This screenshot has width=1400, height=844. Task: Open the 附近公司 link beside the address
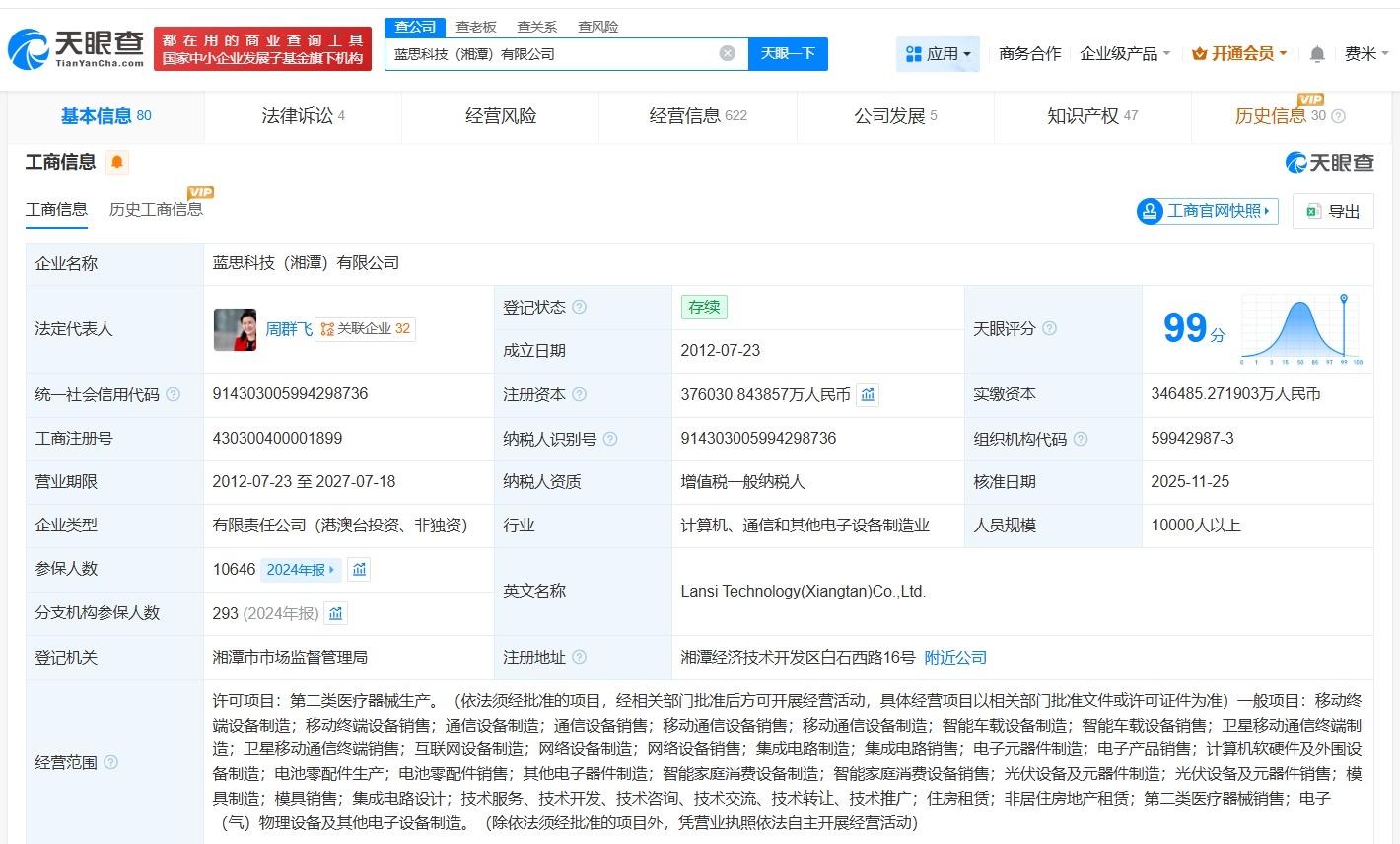click(953, 657)
